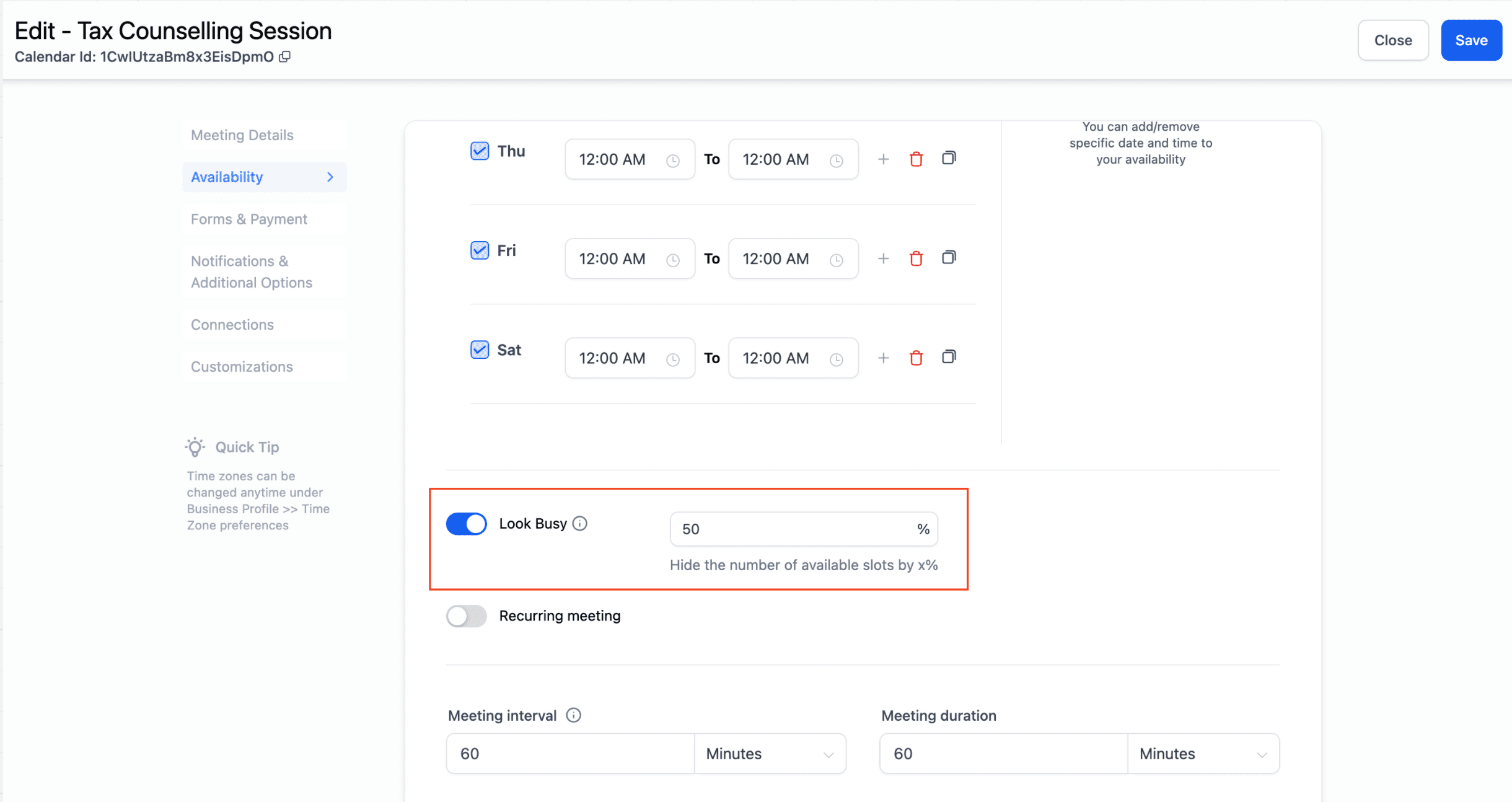
Task: Copy Thursday times to other days
Action: click(x=949, y=158)
